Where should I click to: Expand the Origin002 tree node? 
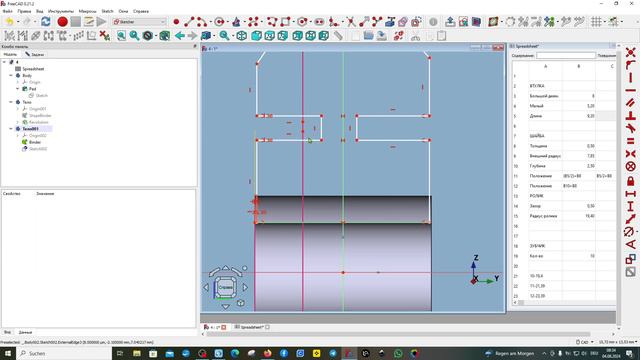tap(18, 135)
